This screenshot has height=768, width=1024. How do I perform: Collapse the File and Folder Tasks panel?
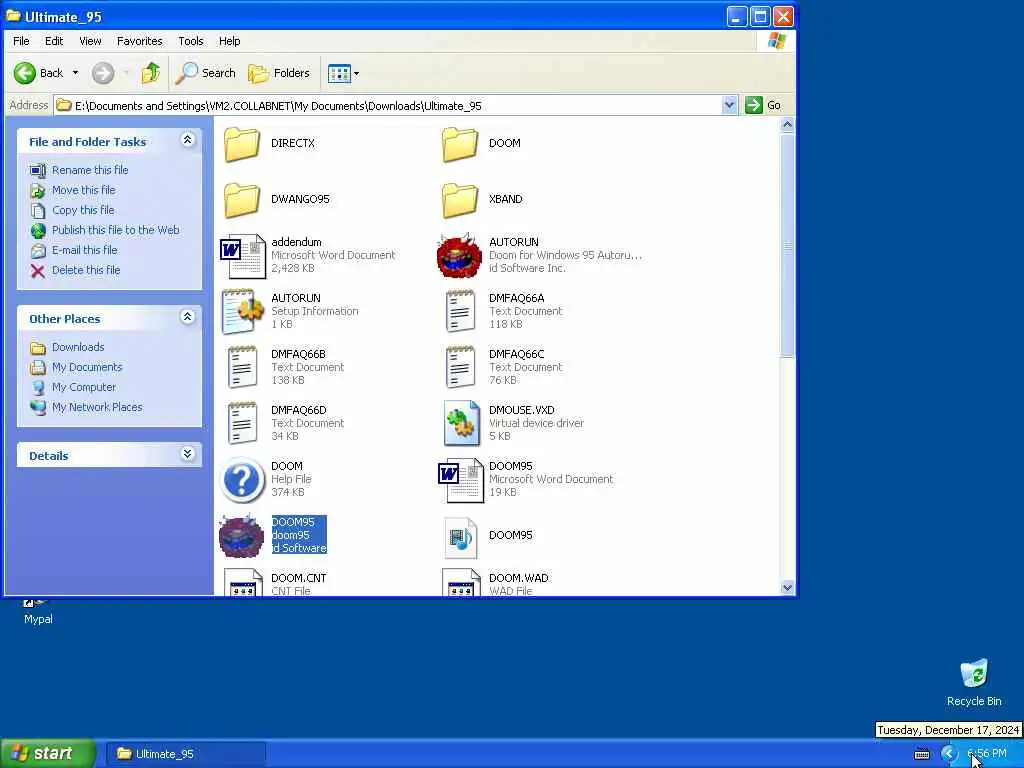[x=187, y=140]
